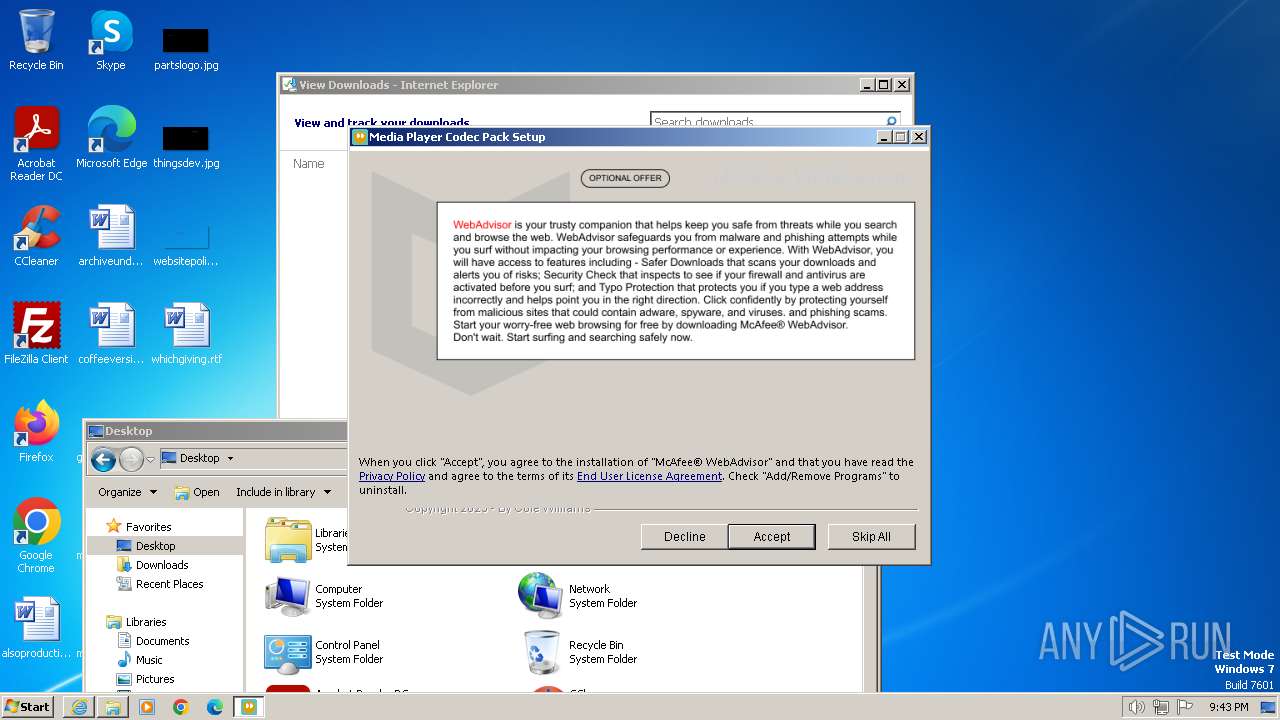Viewport: 1280px width, 720px height.
Task: Open Internet Explorer from taskbar
Action: coord(79,707)
